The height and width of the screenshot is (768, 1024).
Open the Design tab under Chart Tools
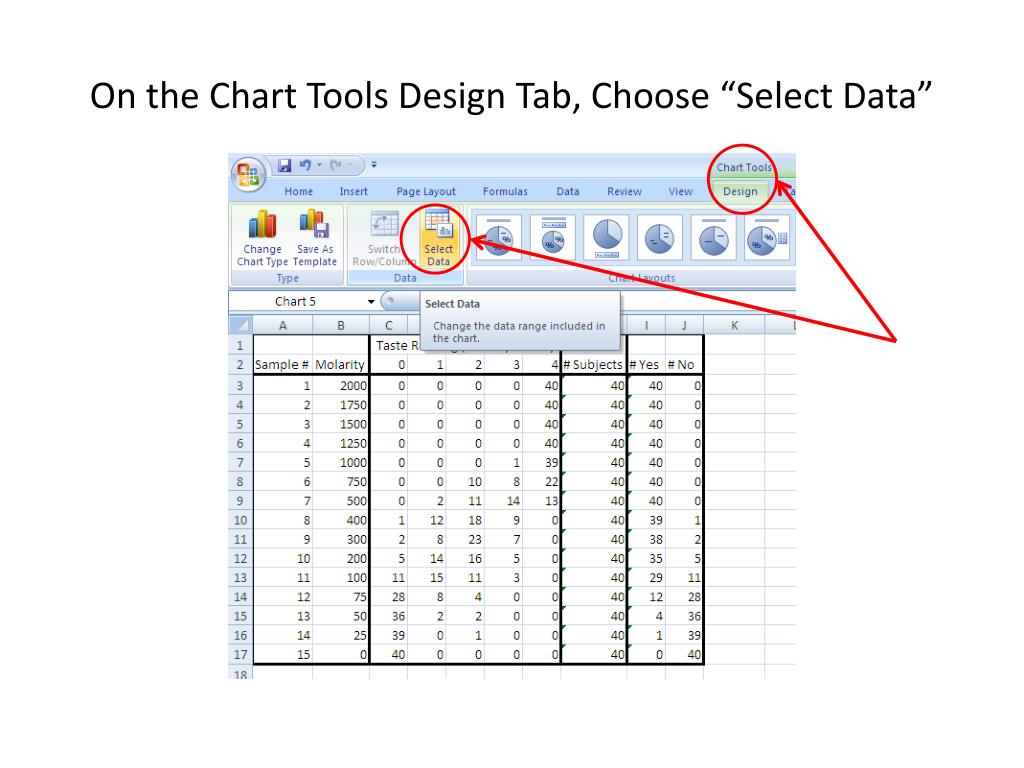point(740,191)
